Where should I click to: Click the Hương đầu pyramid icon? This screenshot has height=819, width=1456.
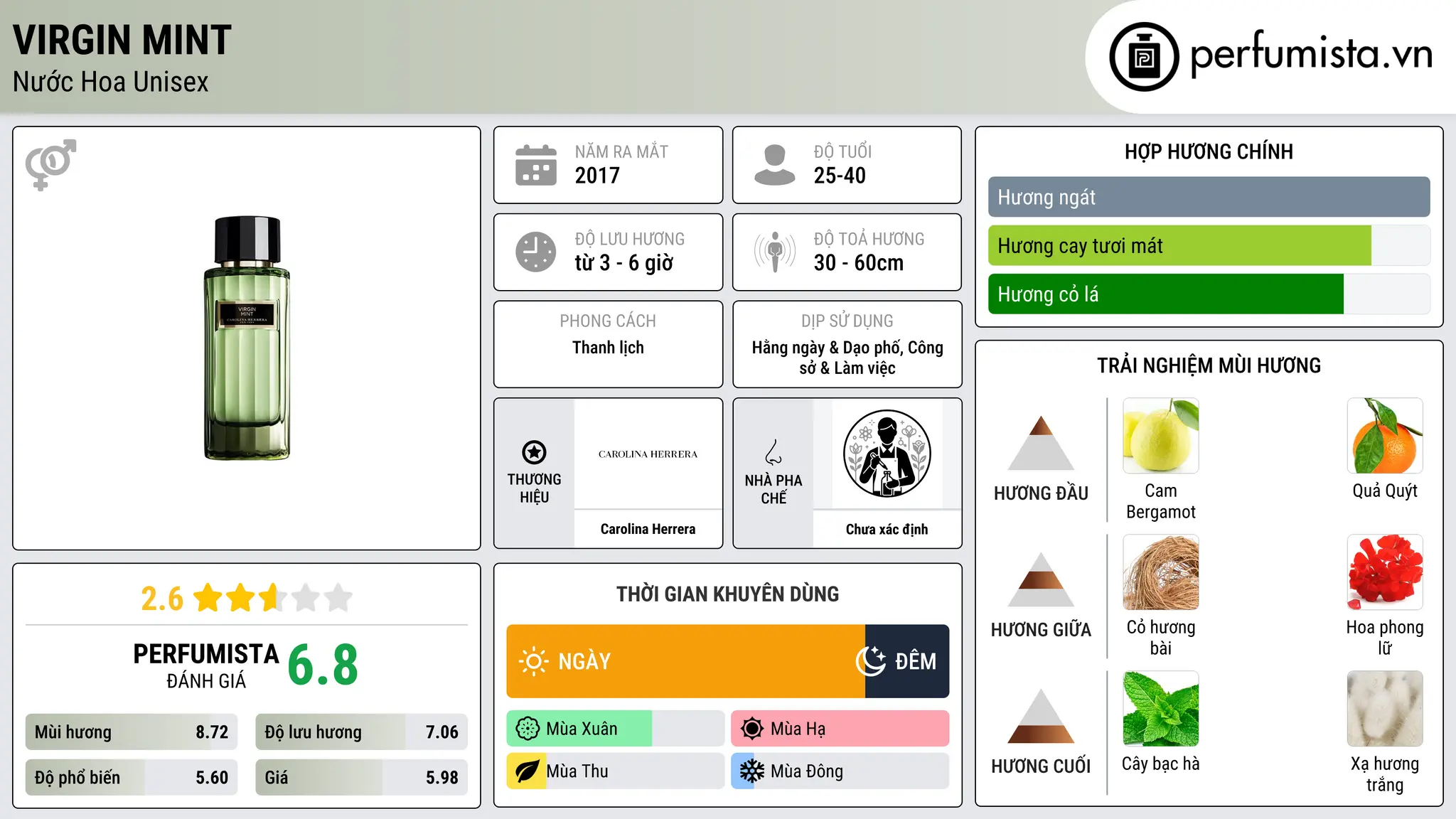[1041, 443]
